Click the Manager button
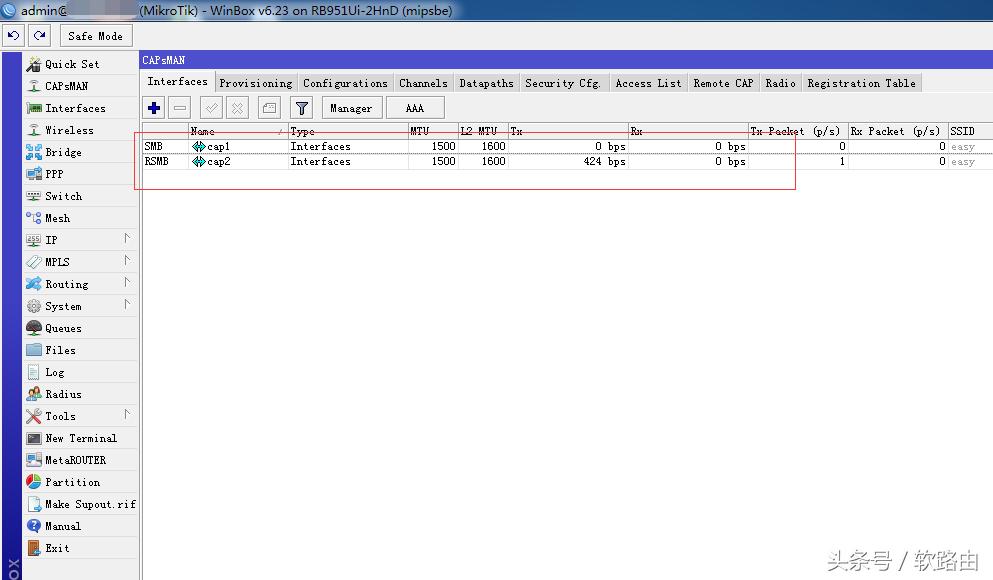 point(351,108)
